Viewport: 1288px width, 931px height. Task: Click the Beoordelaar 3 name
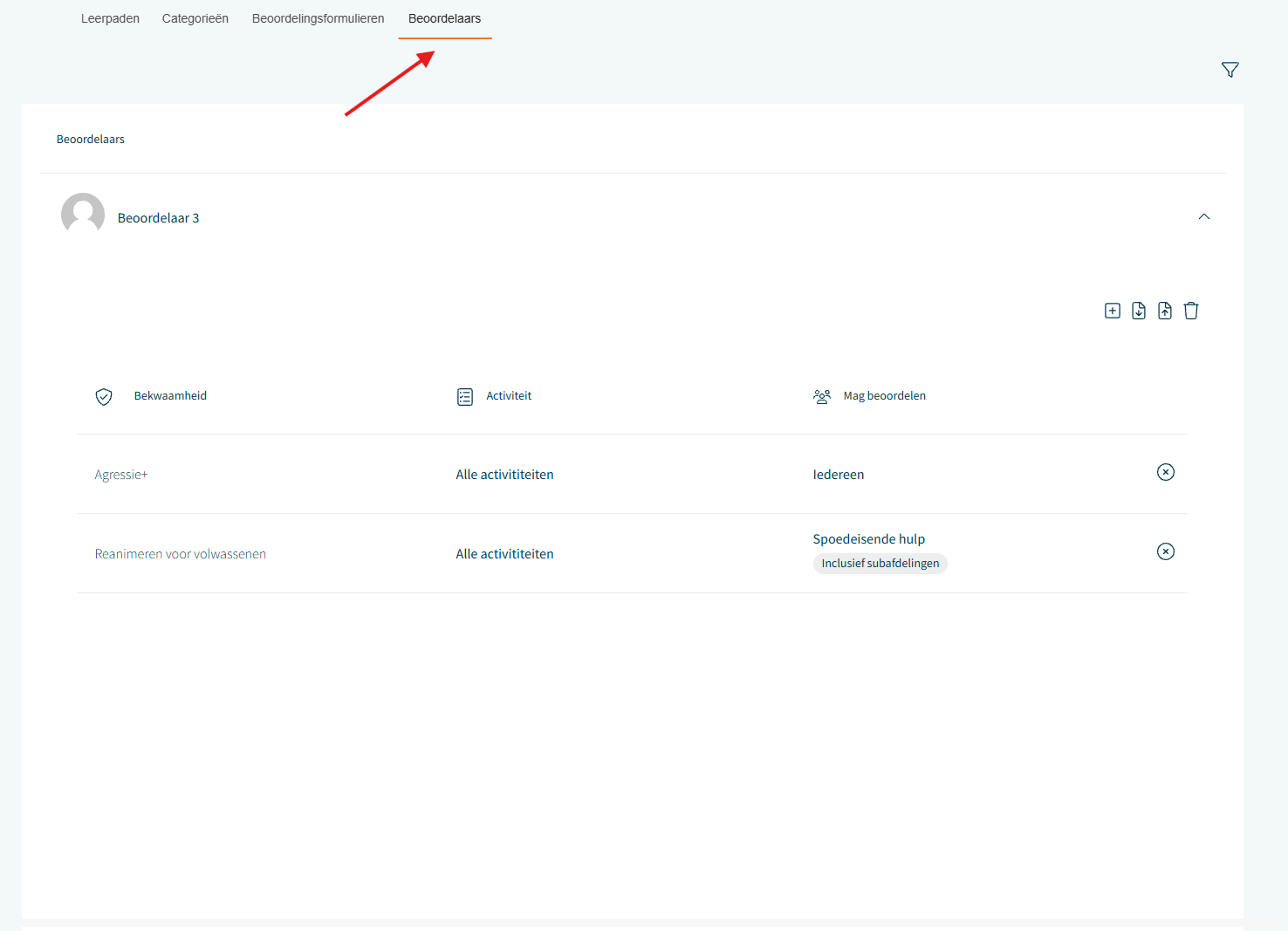point(158,218)
